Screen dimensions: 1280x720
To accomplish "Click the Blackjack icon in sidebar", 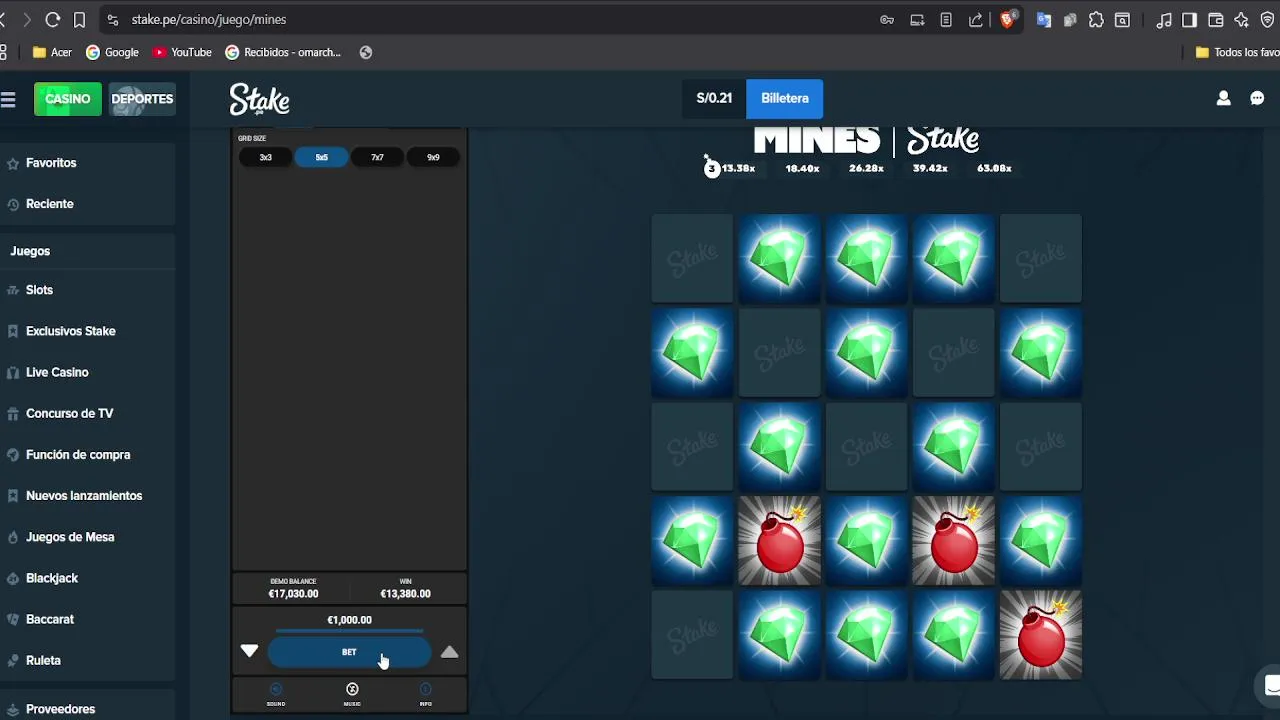I will (13, 578).
